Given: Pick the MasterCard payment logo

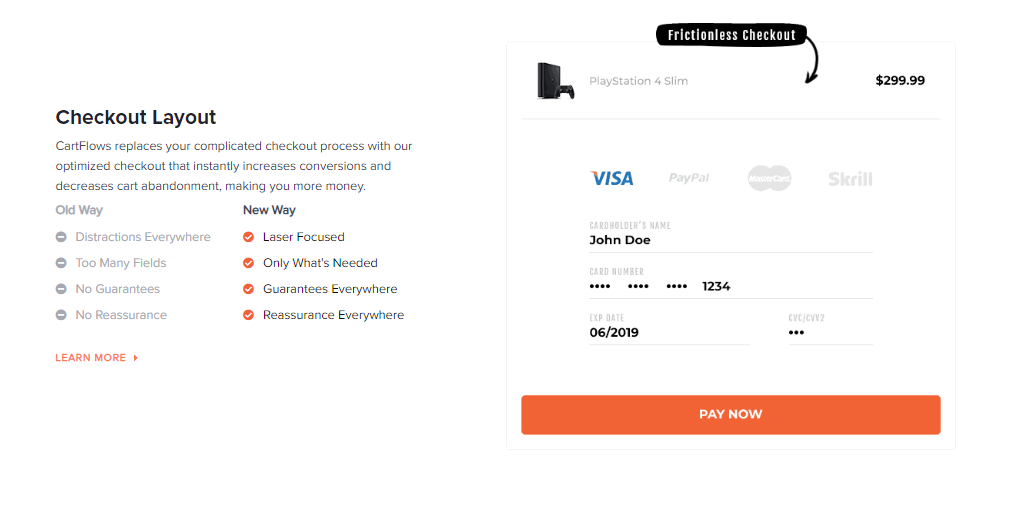Looking at the screenshot, I should coord(769,178).
